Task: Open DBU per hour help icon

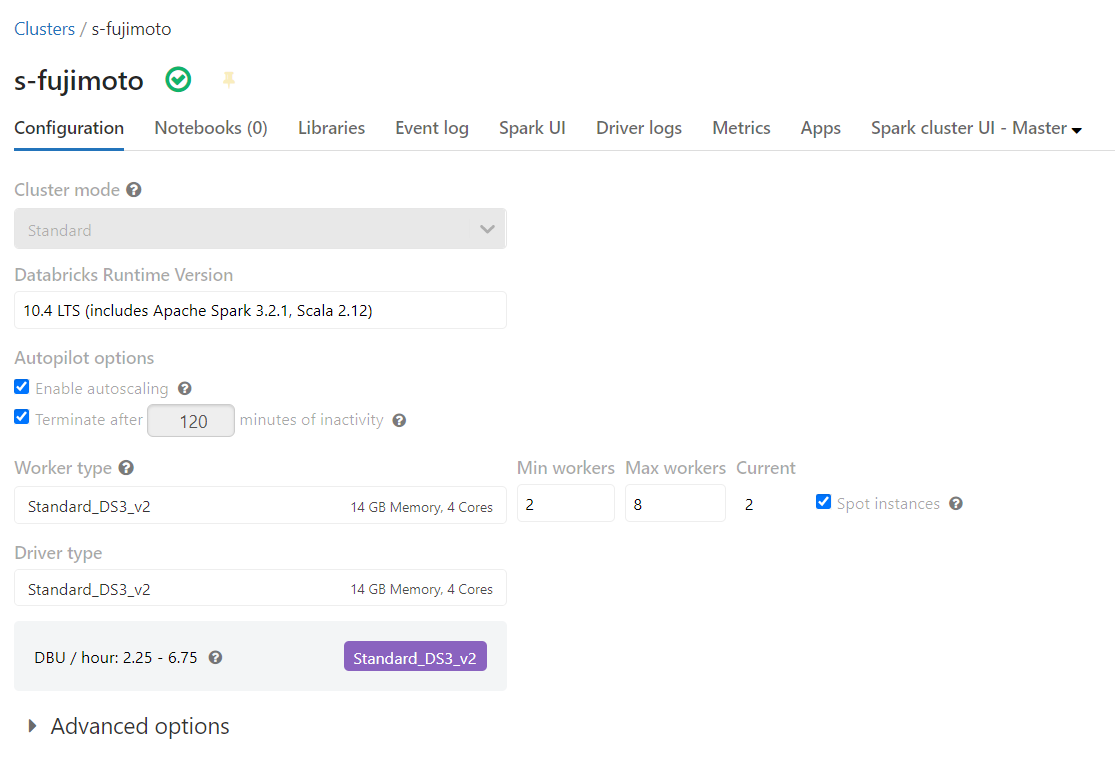Action: 215,658
